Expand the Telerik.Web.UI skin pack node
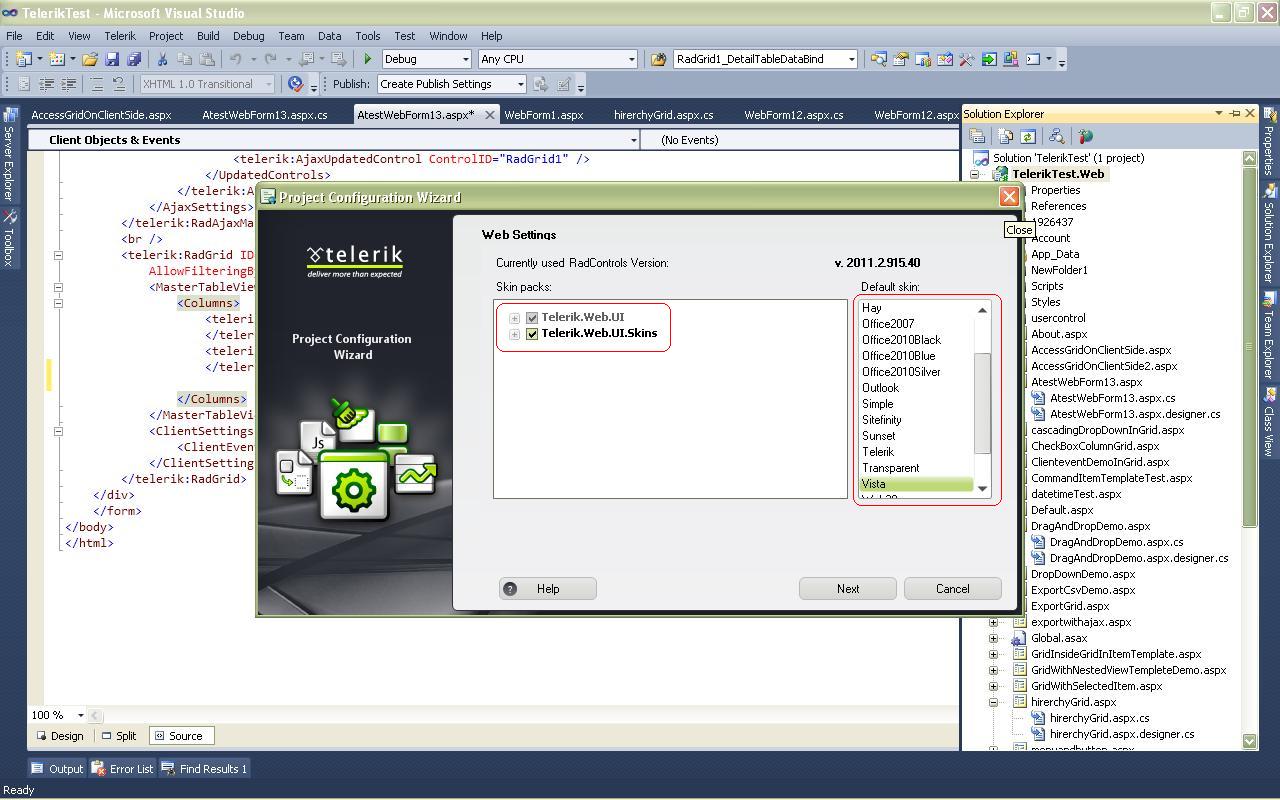Viewport: 1280px width, 800px height. click(x=514, y=318)
